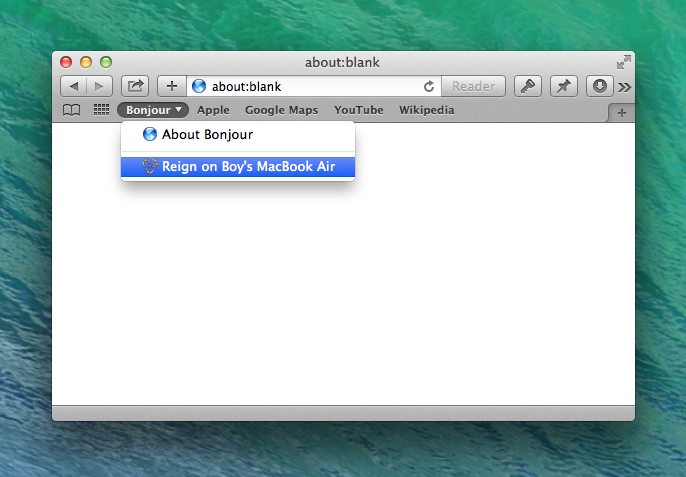Image resolution: width=686 pixels, height=477 pixels.
Task: Click the reload icon in address bar
Action: click(429, 86)
